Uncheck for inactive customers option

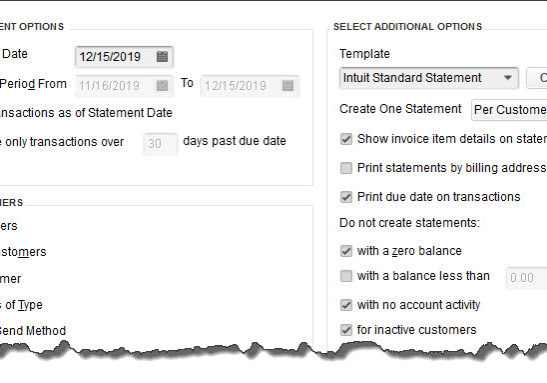click(346, 330)
